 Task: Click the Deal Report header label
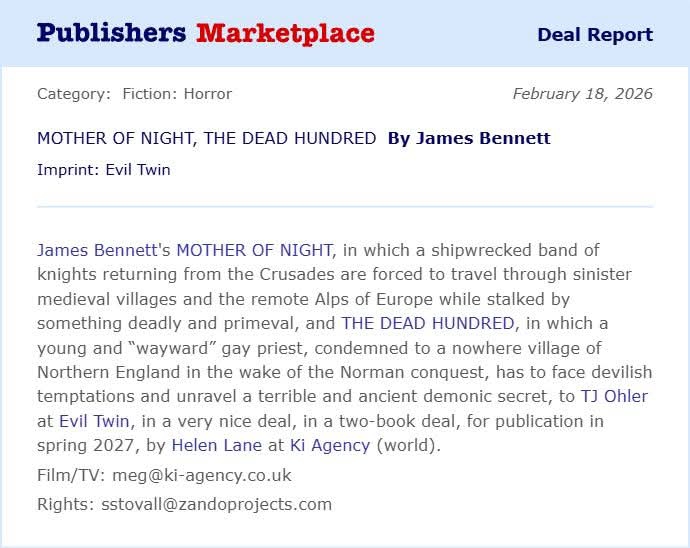coord(594,35)
